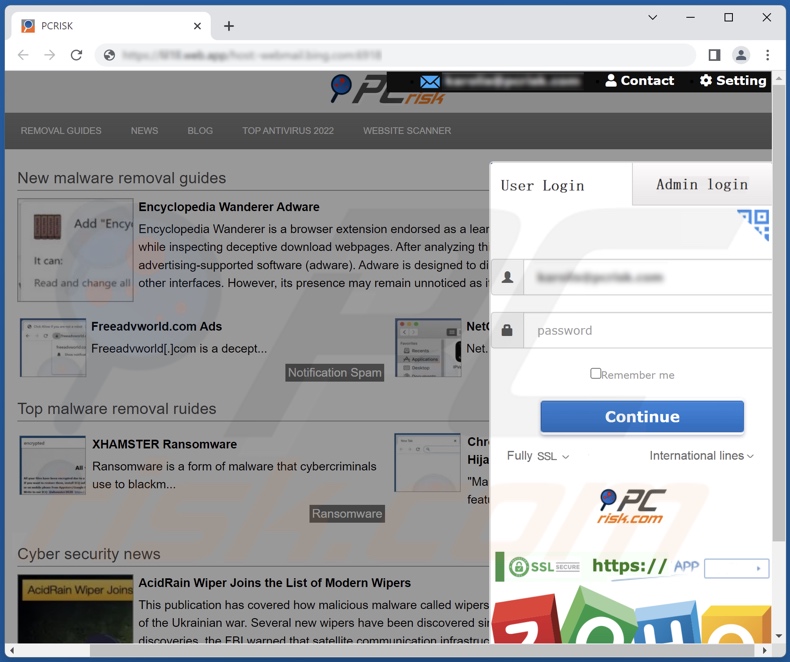Expand the Fully SSL dropdown
790x662 pixels.
[538, 456]
